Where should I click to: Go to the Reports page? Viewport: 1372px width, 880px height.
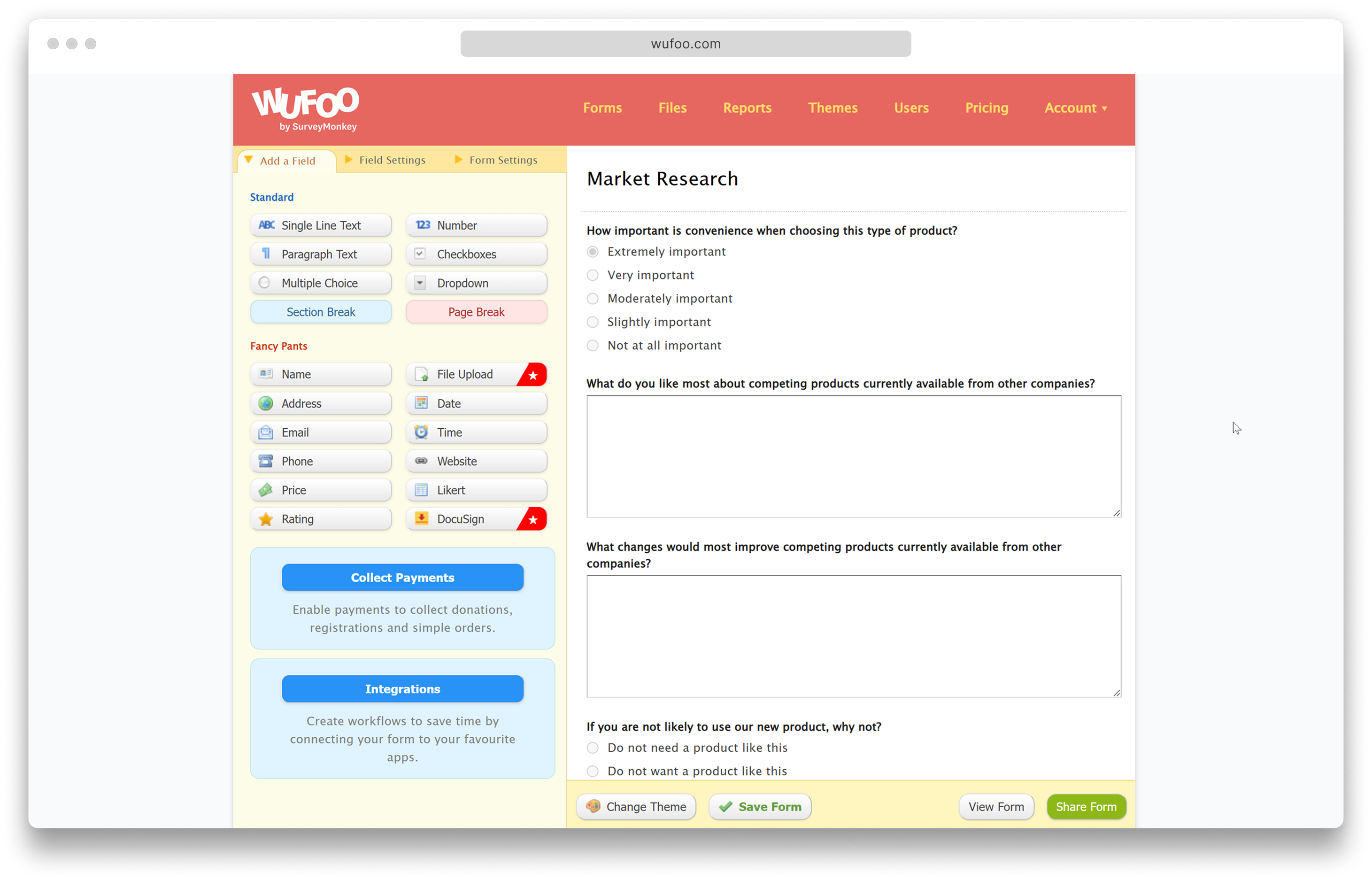[x=747, y=108]
